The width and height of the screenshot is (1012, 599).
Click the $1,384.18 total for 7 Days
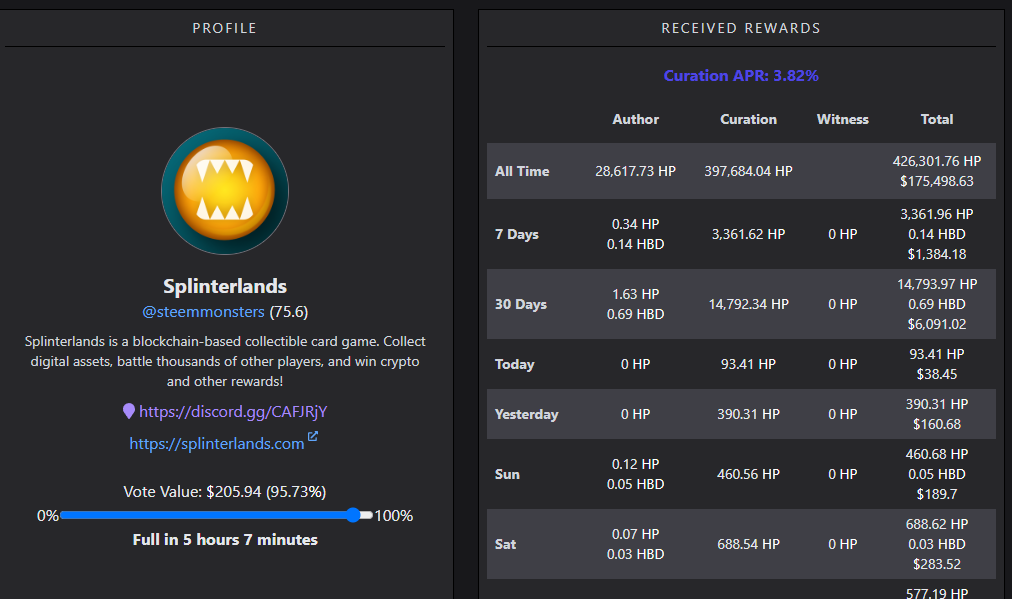point(937,254)
